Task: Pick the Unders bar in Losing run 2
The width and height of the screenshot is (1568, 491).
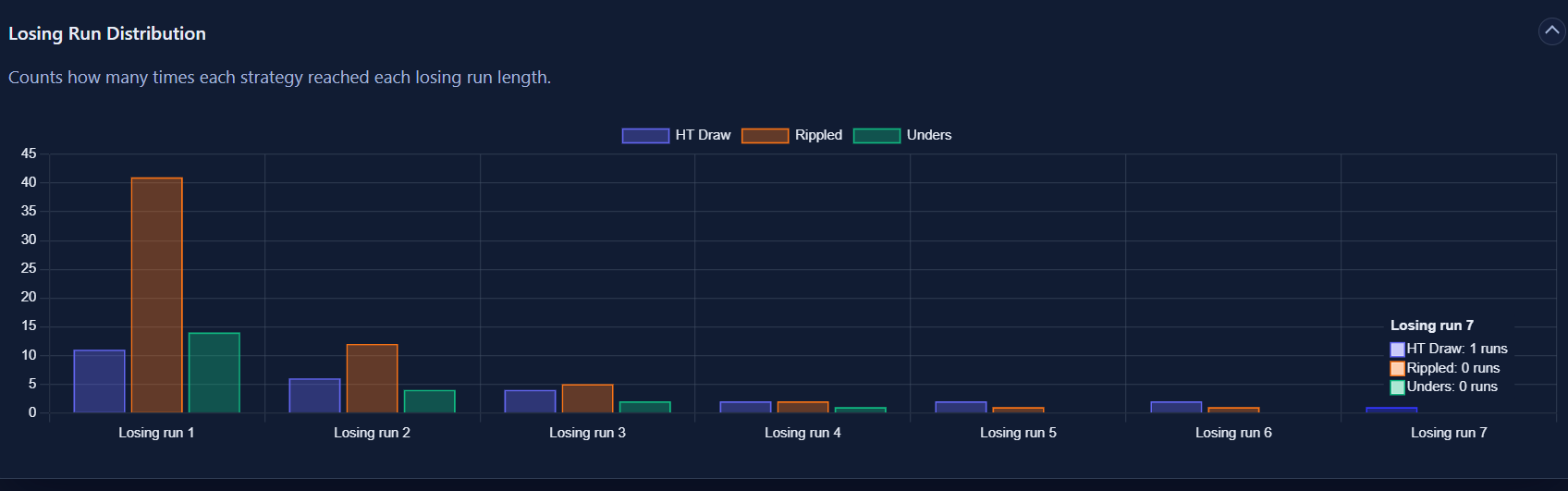Action: point(429,401)
